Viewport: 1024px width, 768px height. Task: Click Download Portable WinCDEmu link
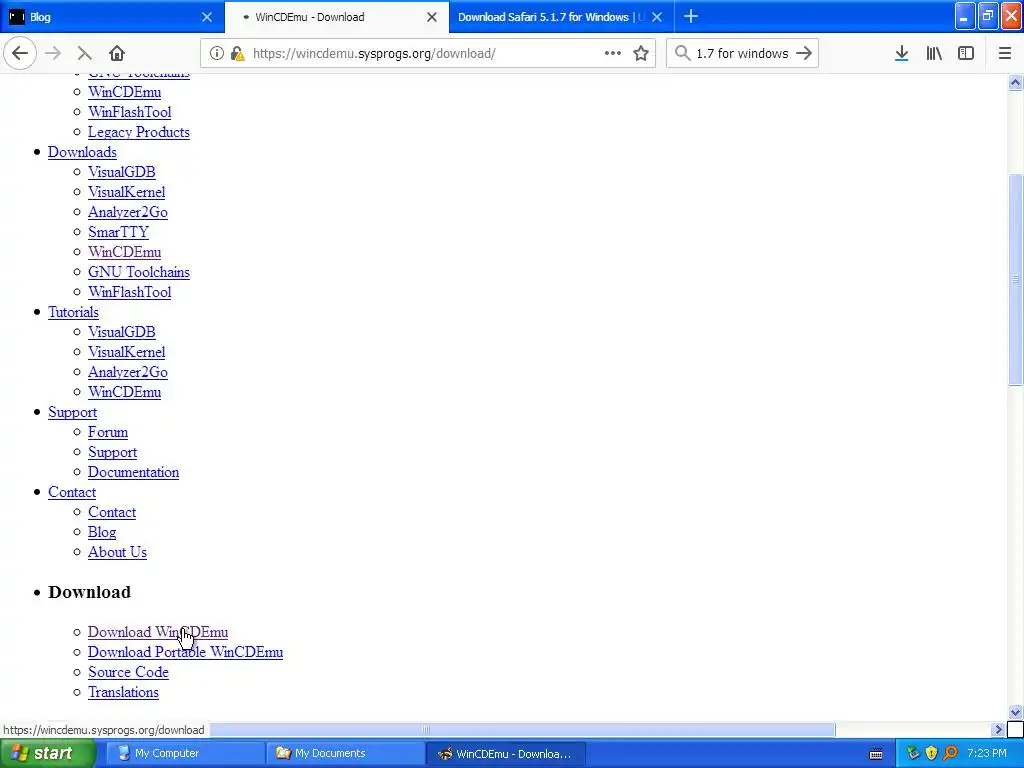tap(185, 652)
